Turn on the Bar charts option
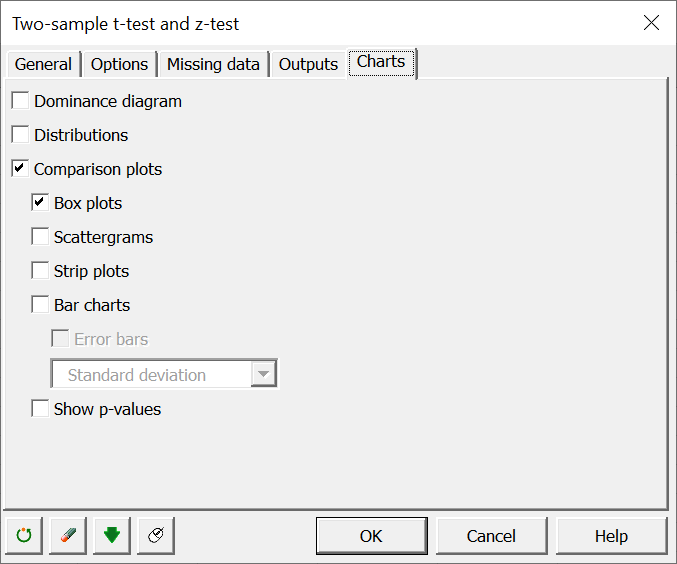 (x=40, y=304)
